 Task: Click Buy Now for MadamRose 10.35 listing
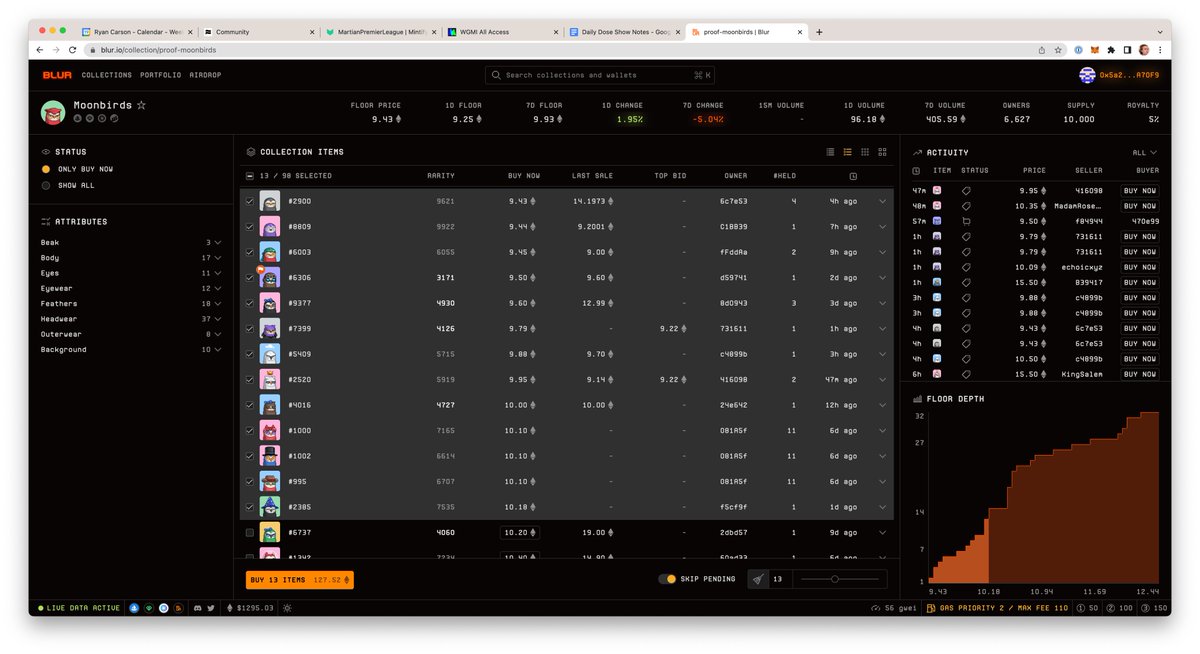1140,206
